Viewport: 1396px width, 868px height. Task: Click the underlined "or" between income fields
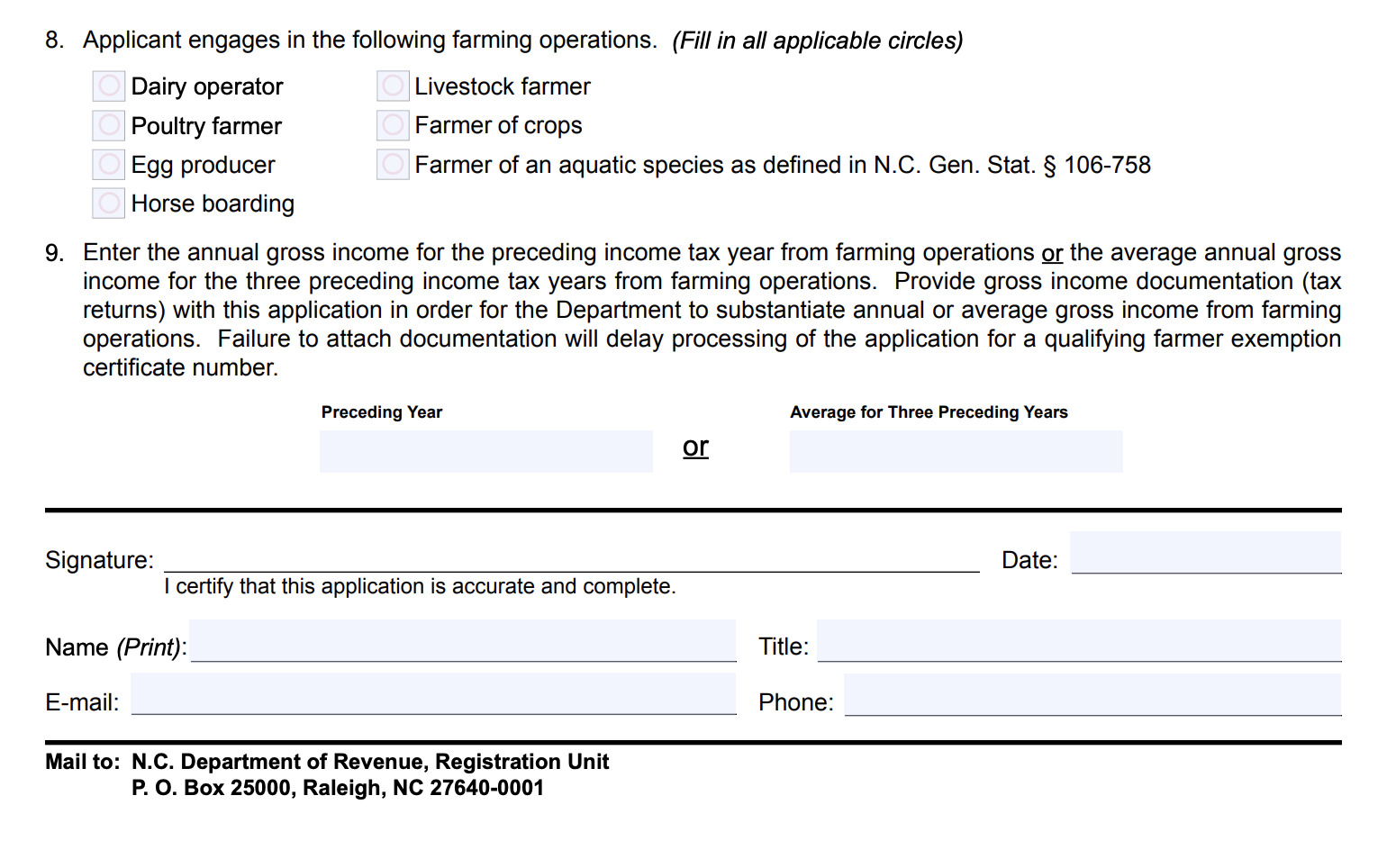[695, 447]
